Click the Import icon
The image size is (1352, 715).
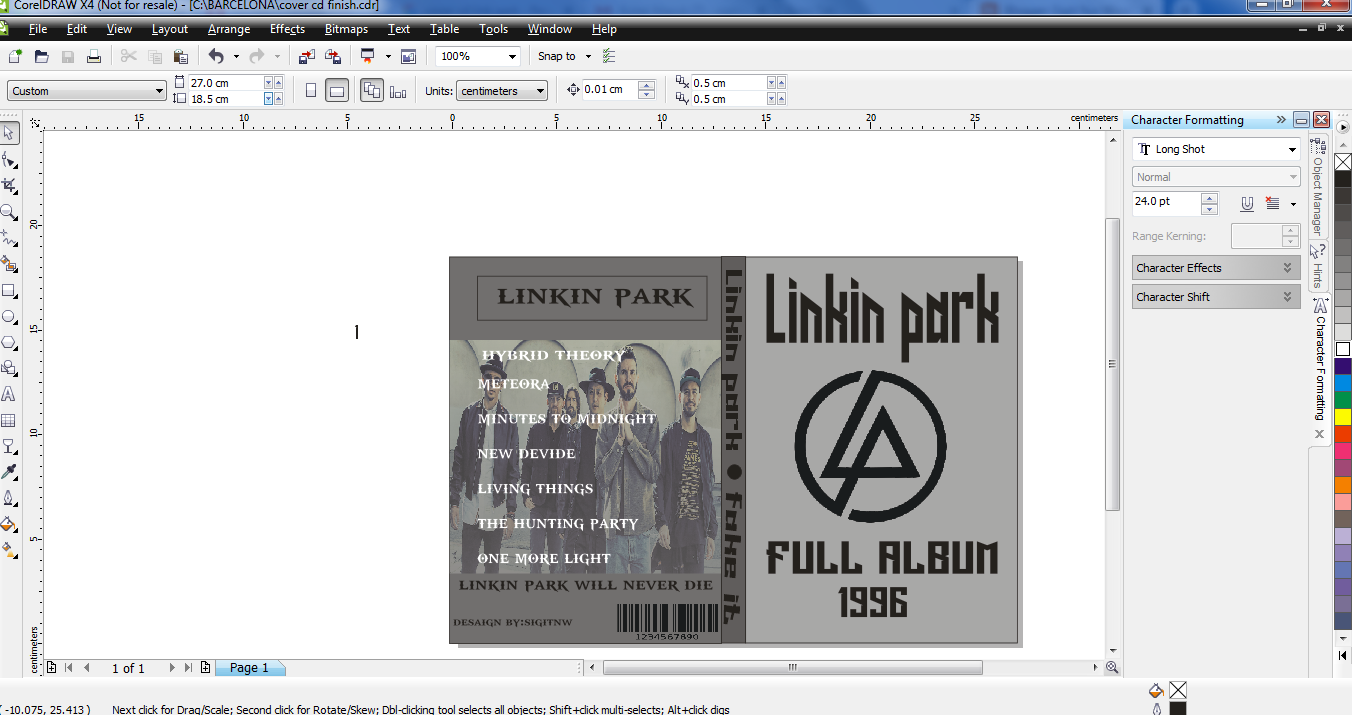(306, 56)
